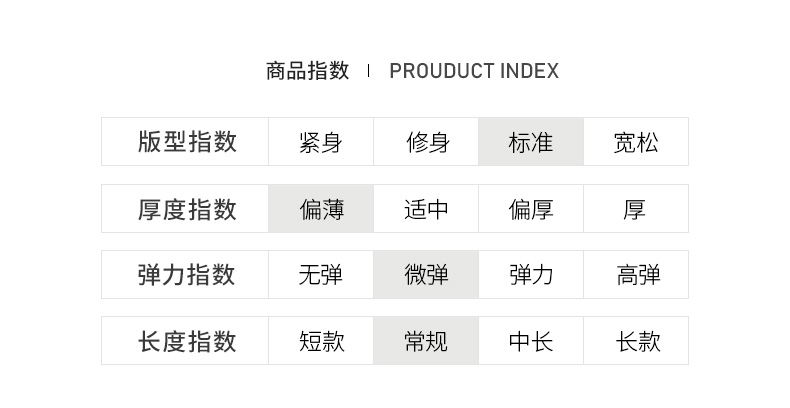The width and height of the screenshot is (790, 408).
Task: Click the highlighted 微弹 elasticity cell
Action: (x=426, y=275)
